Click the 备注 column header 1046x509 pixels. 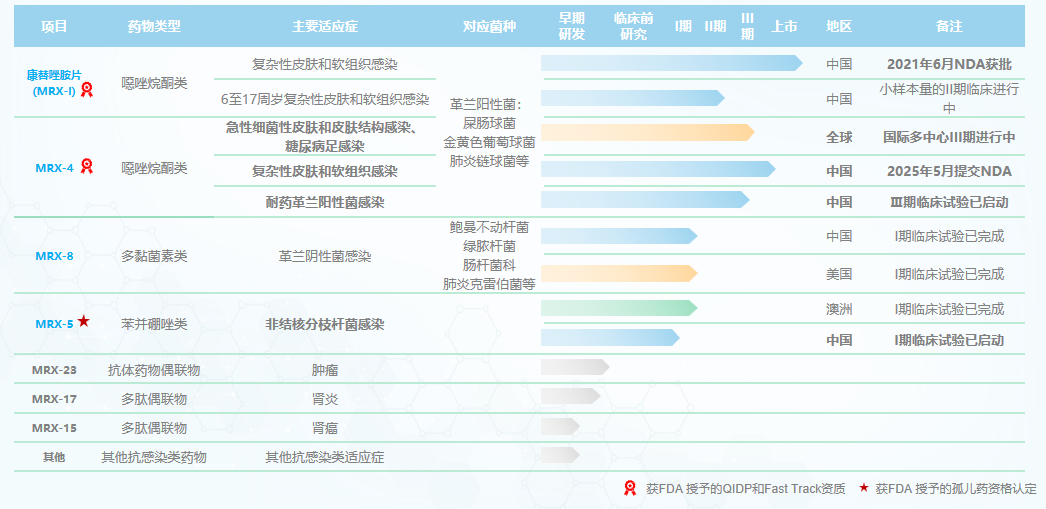tap(949, 26)
